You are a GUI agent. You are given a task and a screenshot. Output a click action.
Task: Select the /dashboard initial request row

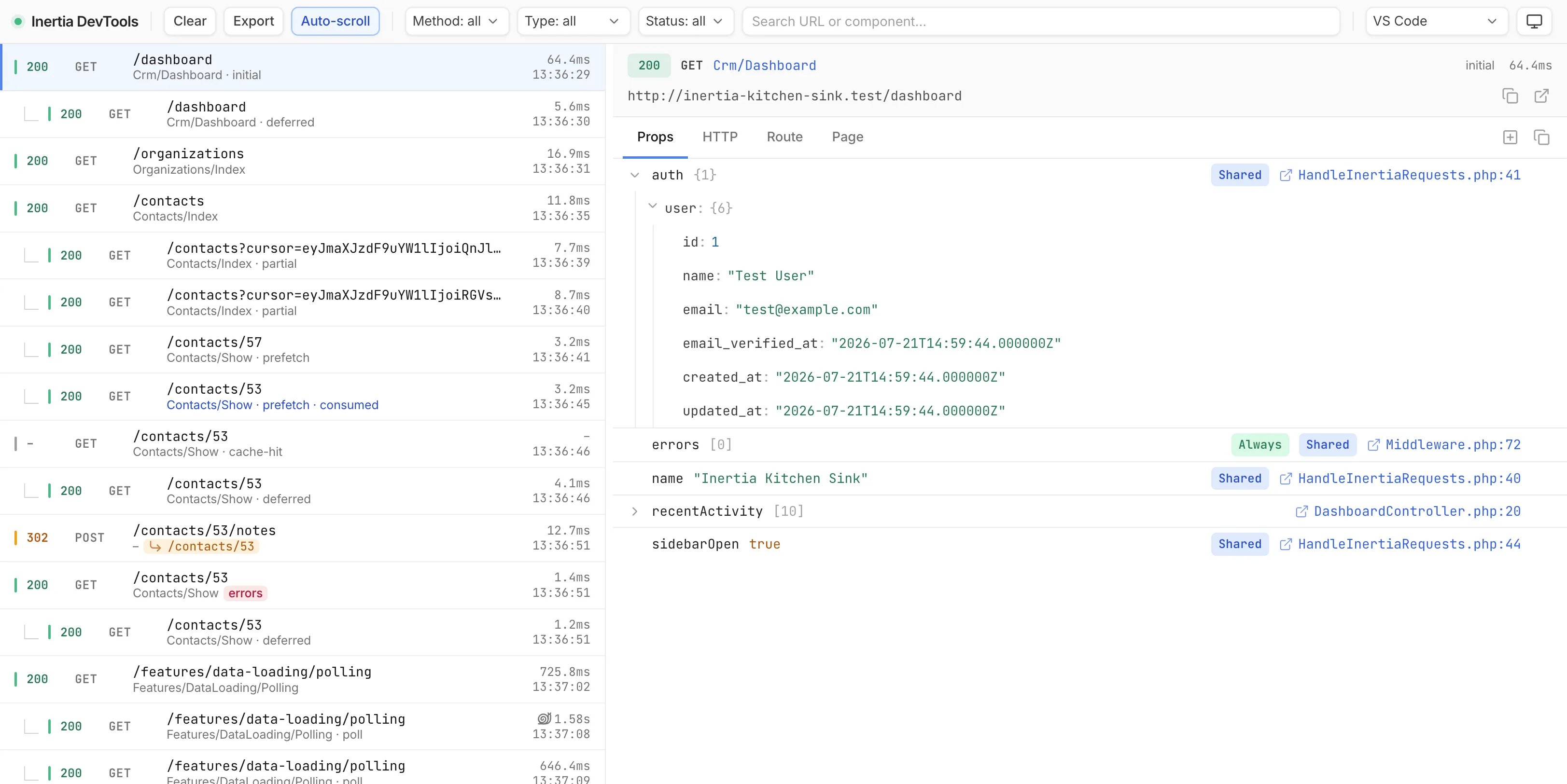pyautogui.click(x=302, y=67)
